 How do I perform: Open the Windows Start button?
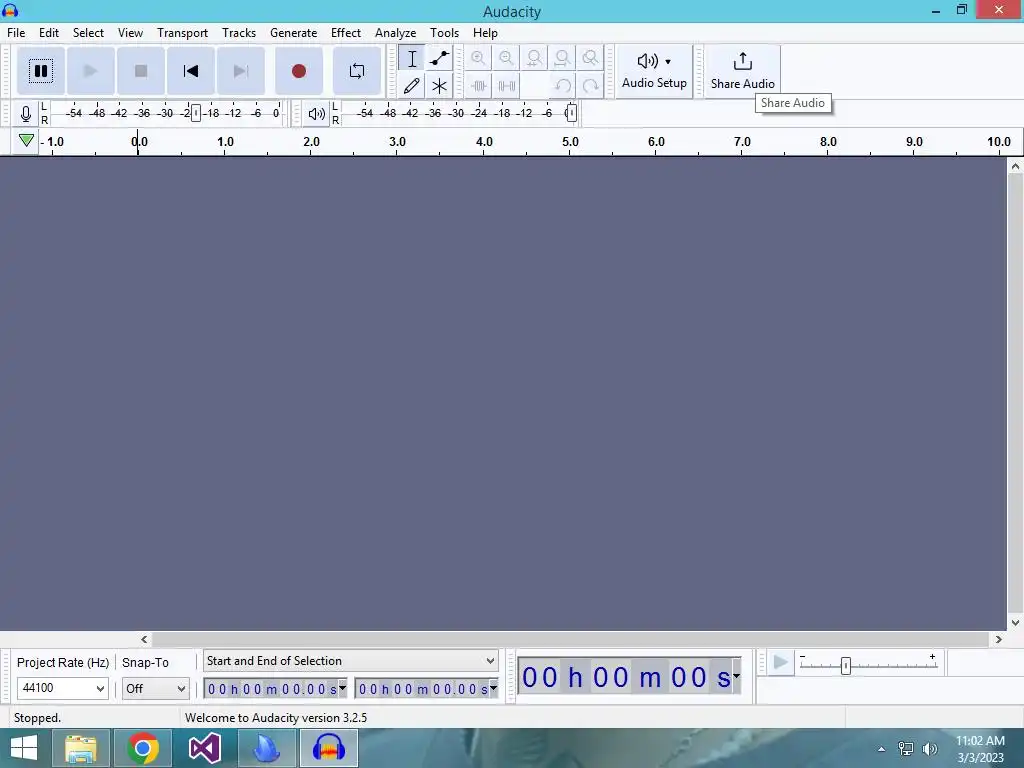(x=24, y=748)
